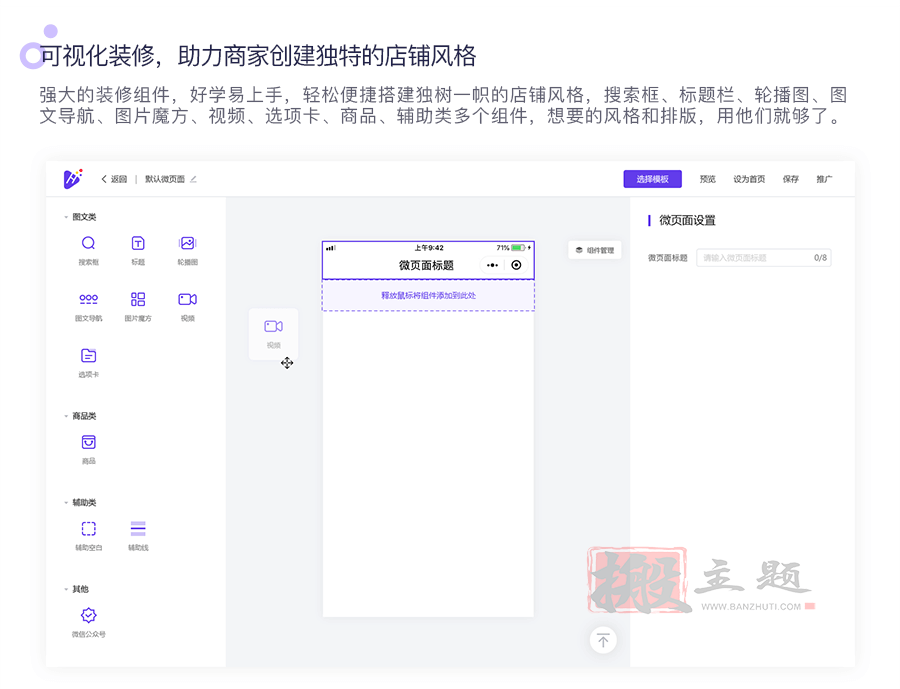This screenshot has height=689, width=900.
Task: Click the back-to-top arrow button
Action: tap(603, 640)
